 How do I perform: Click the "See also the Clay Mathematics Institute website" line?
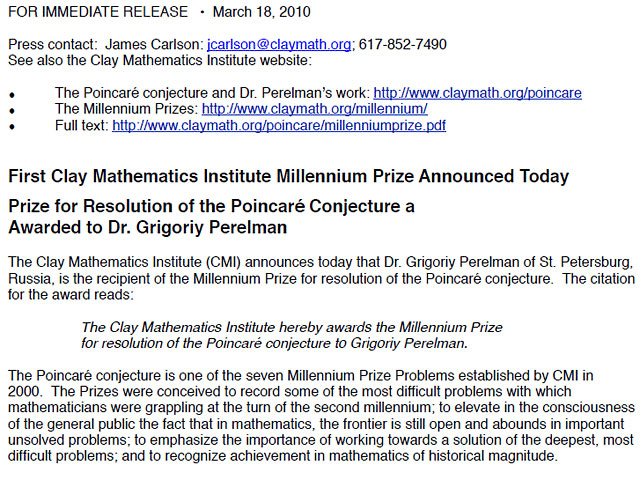[x=160, y=60]
